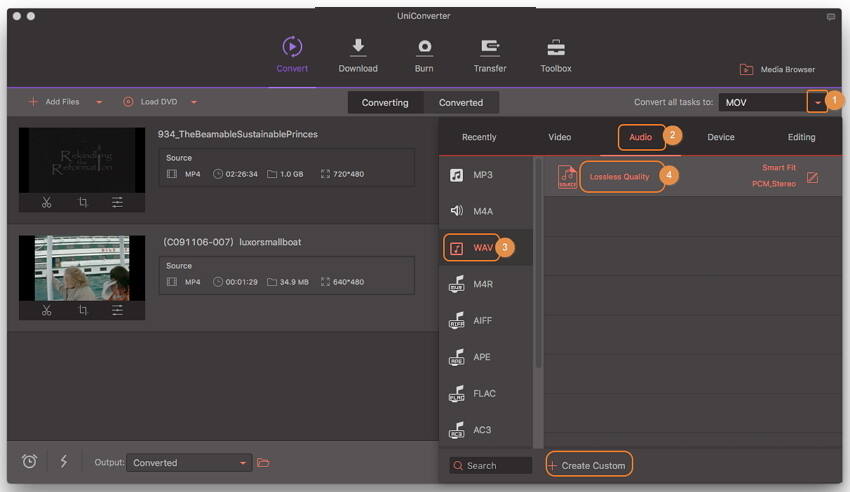Select the Audio format tab
The height and width of the screenshot is (492, 850).
pos(640,137)
